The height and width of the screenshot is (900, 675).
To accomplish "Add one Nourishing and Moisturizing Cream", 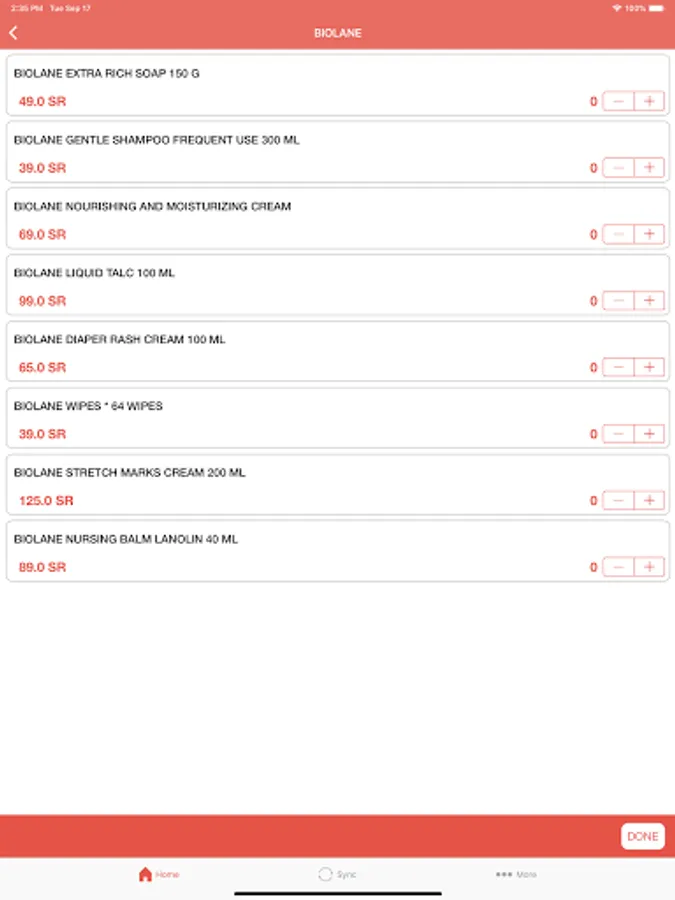I will click(649, 234).
